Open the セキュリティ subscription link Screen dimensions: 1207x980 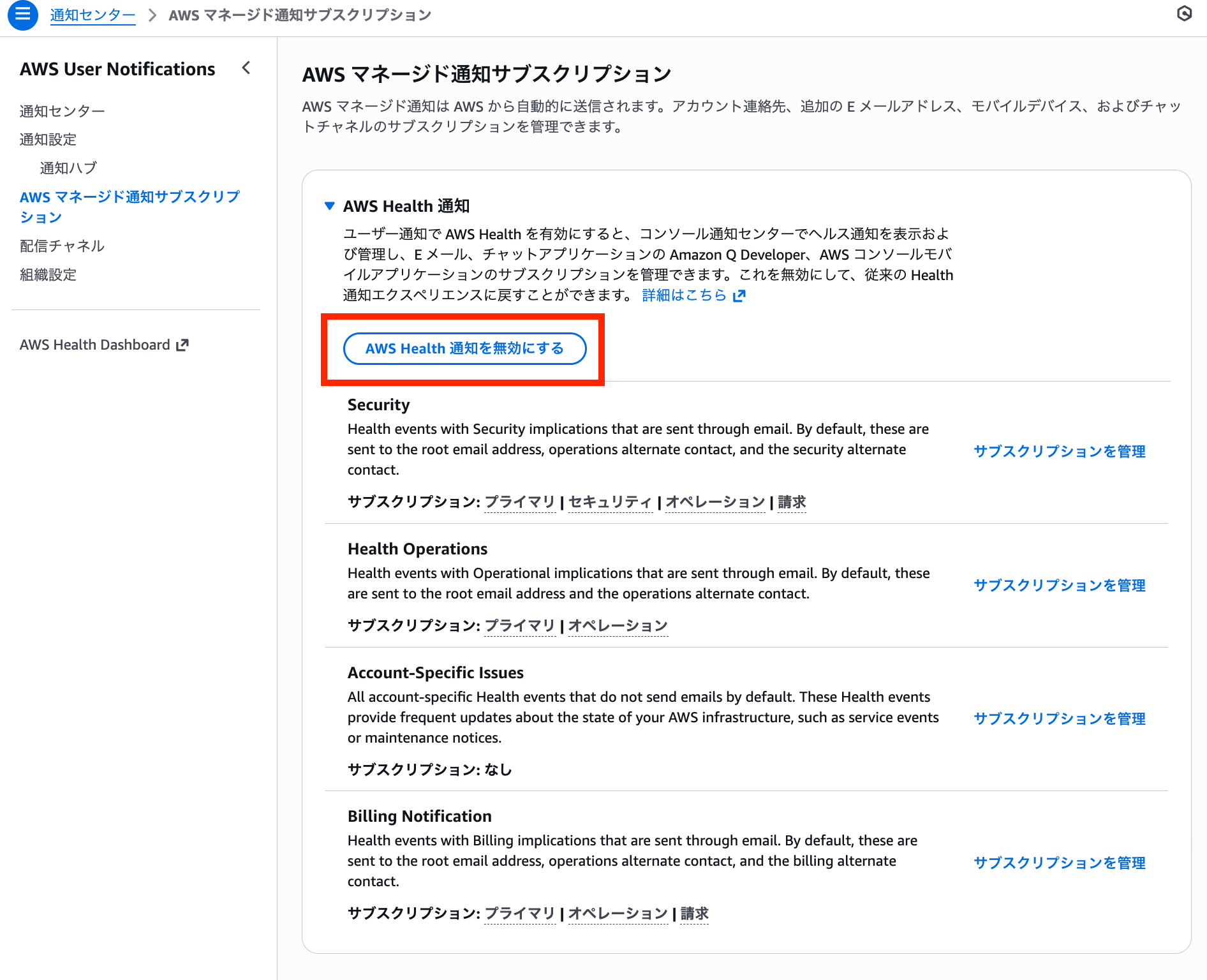[x=610, y=502]
